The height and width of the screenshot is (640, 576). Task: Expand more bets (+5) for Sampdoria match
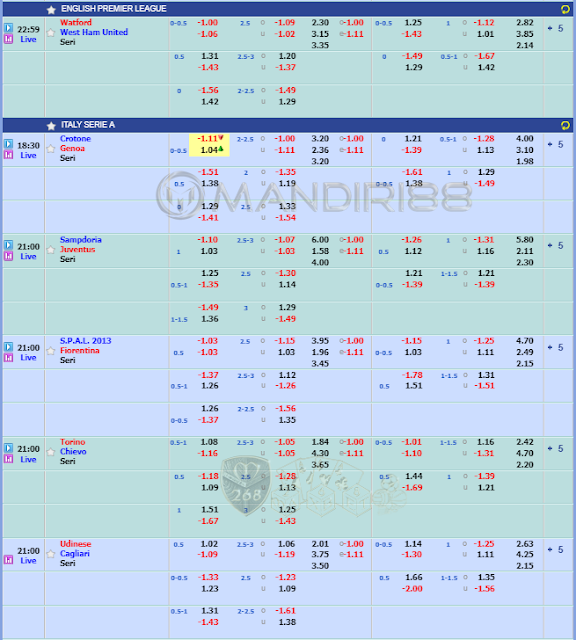(x=556, y=245)
